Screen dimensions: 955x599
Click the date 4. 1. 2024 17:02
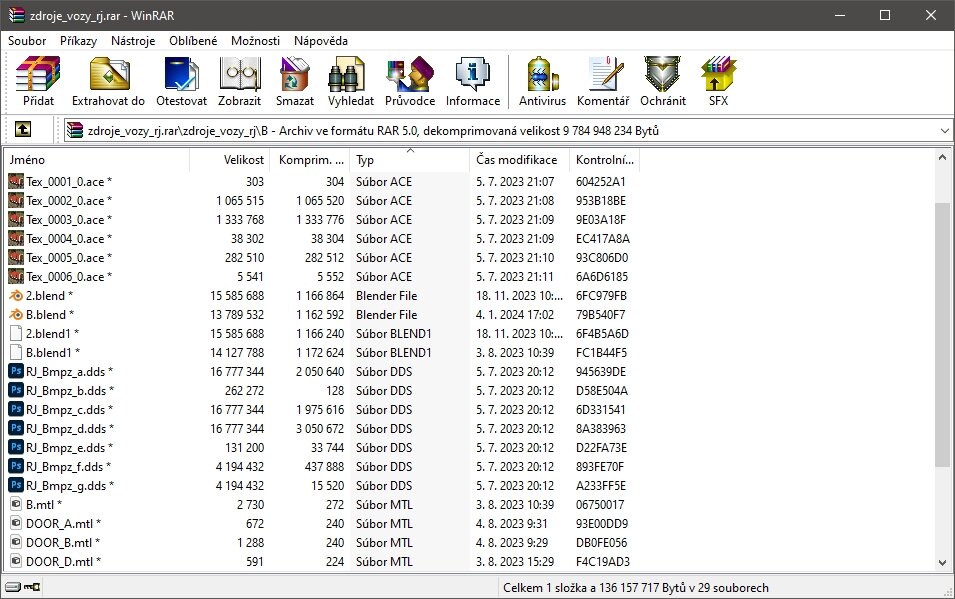point(515,314)
